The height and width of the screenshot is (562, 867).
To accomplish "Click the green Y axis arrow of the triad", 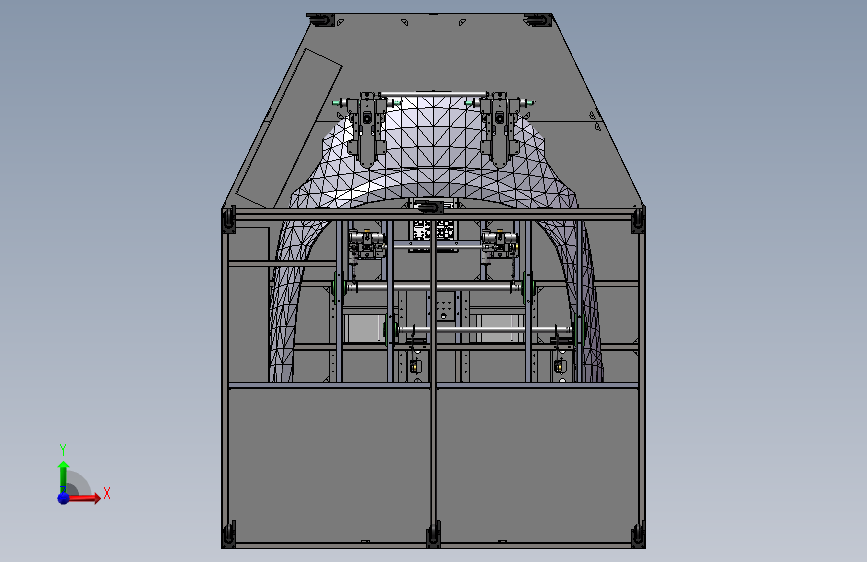I will point(64,476).
